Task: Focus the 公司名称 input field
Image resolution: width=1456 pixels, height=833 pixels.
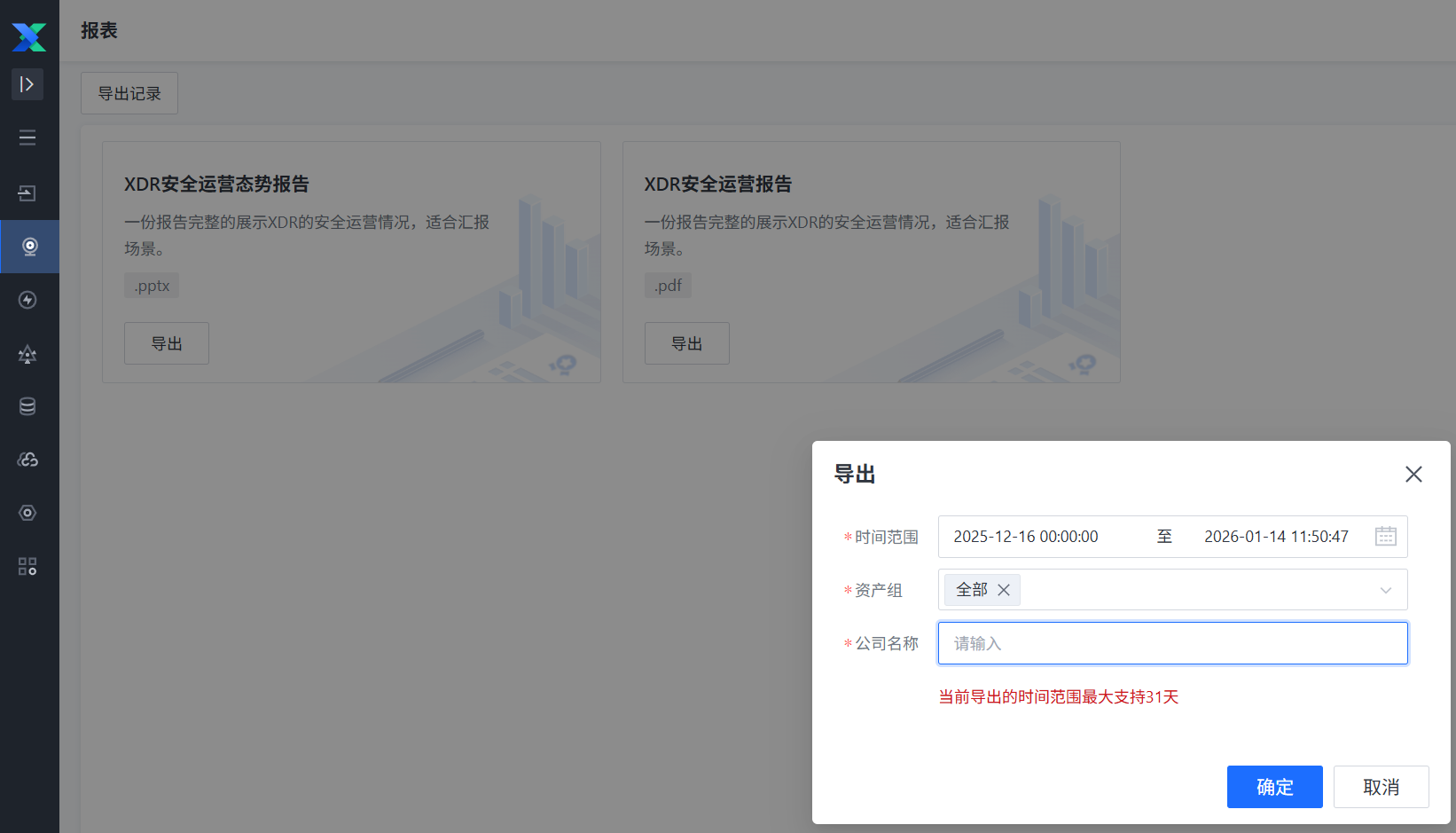Action: pyautogui.click(x=1172, y=643)
